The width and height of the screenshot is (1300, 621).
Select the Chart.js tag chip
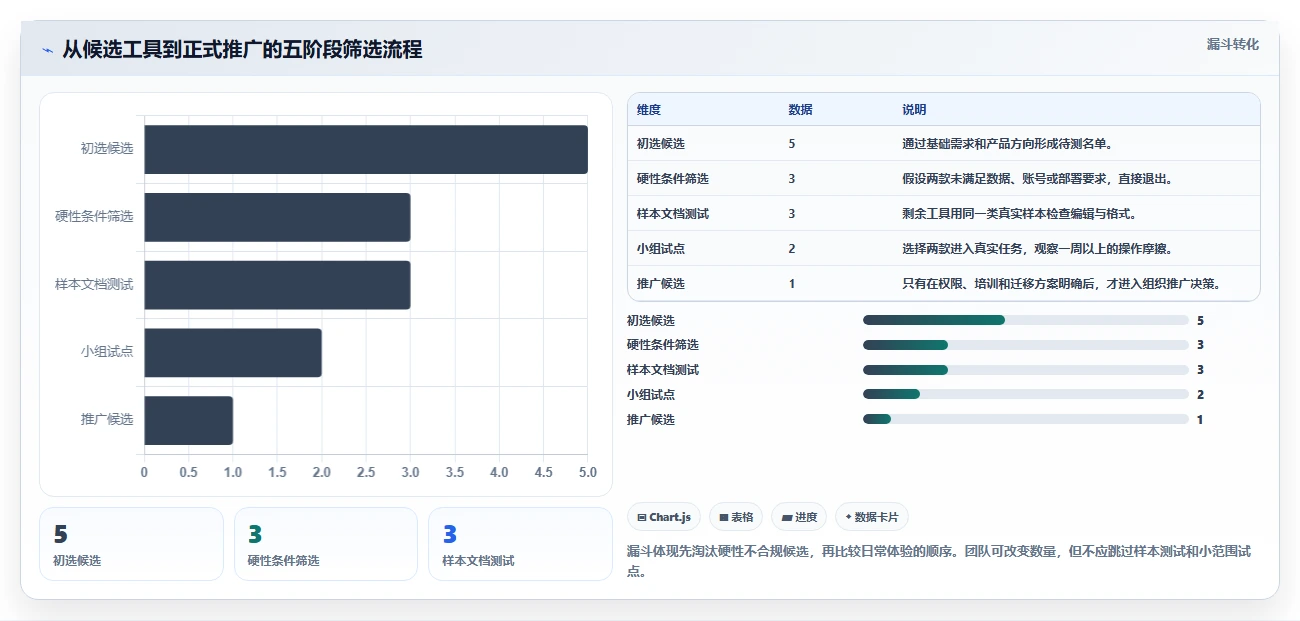click(664, 517)
